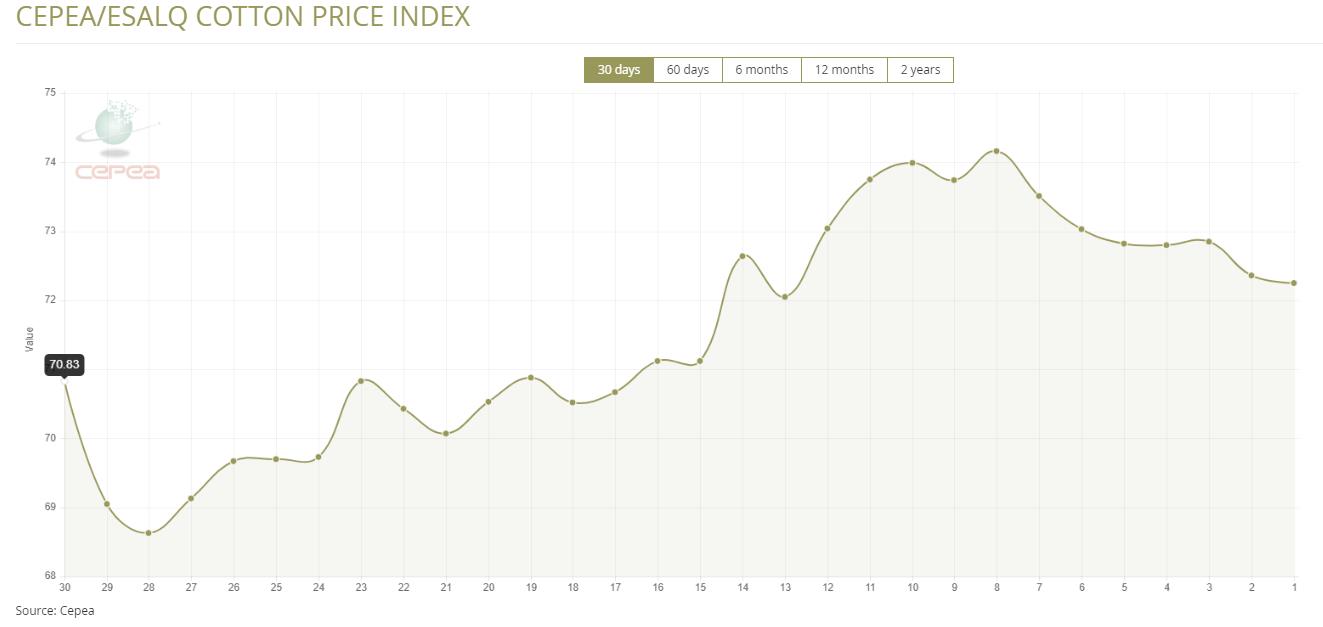Select the 30 days range button
This screenshot has height=627, width=1323.
[618, 70]
